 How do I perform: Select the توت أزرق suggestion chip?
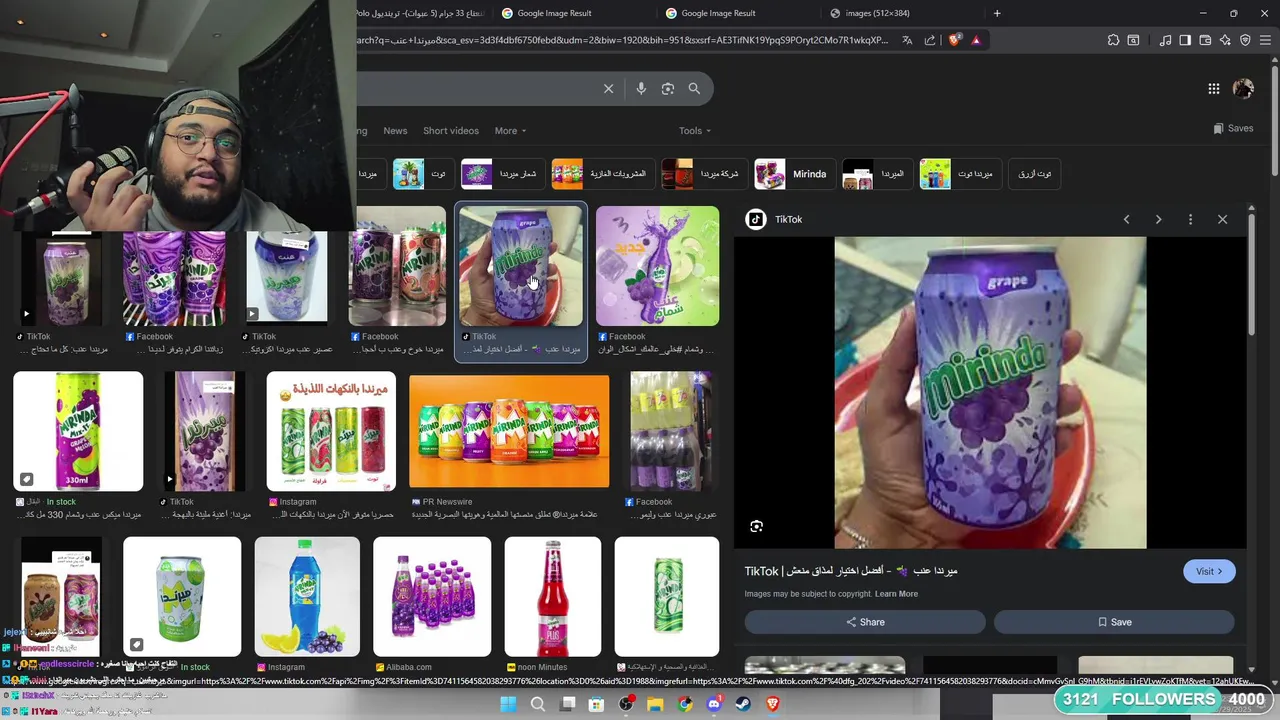point(1034,174)
